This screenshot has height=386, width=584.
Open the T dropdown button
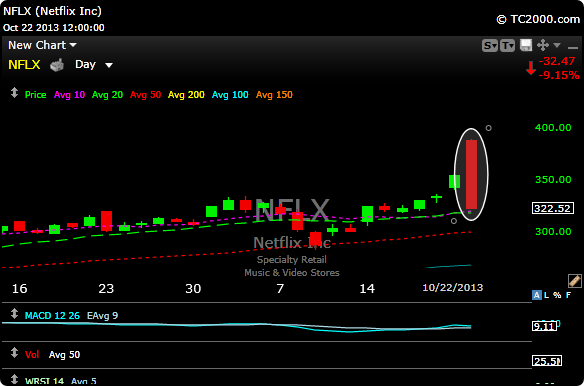[x=507, y=45]
